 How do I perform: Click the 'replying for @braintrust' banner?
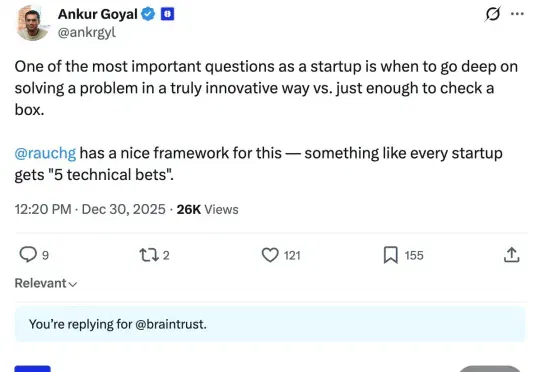(270, 324)
